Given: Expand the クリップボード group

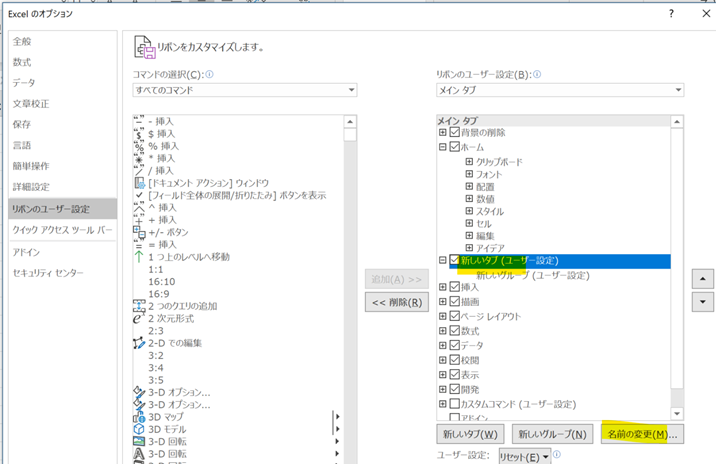Looking at the screenshot, I should (469, 162).
